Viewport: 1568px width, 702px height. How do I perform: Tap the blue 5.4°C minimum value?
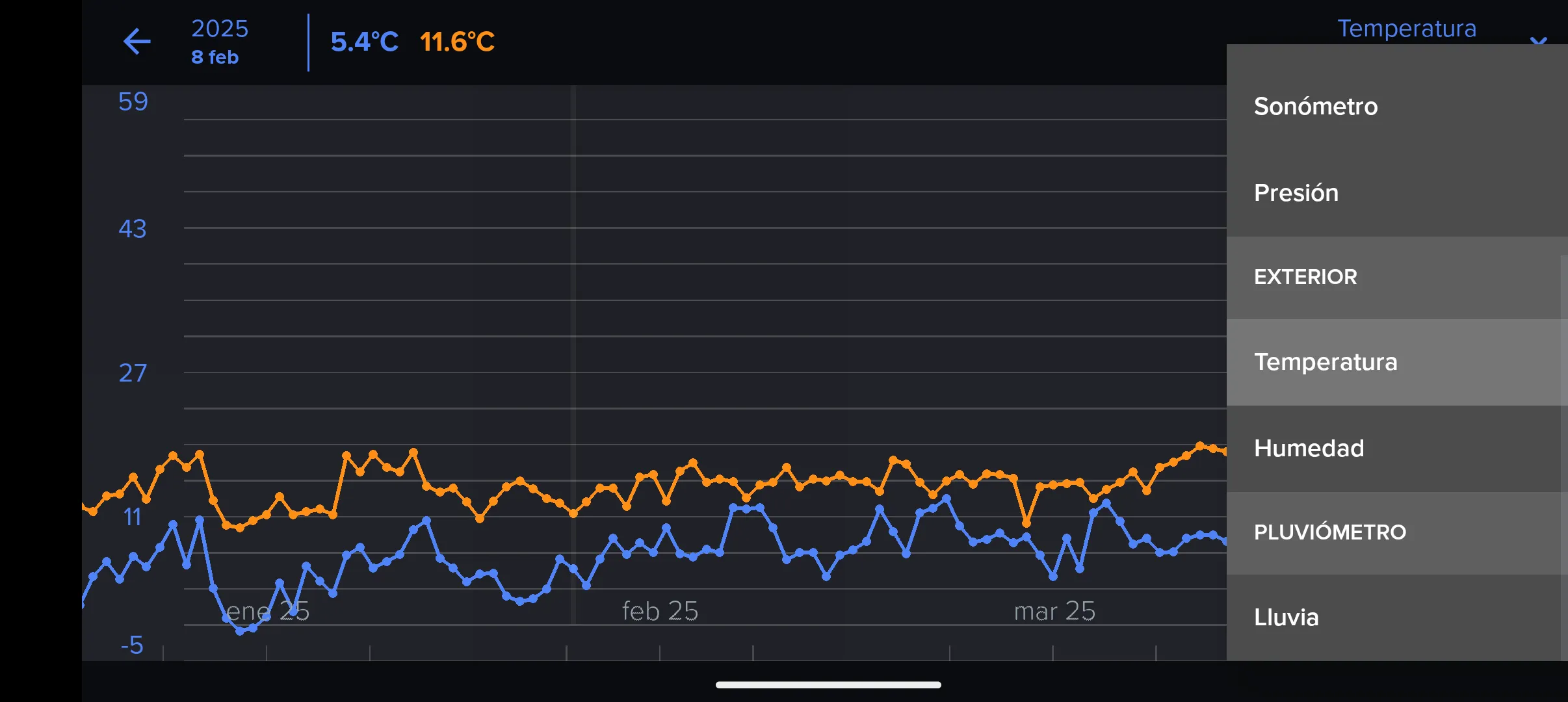[x=364, y=42]
